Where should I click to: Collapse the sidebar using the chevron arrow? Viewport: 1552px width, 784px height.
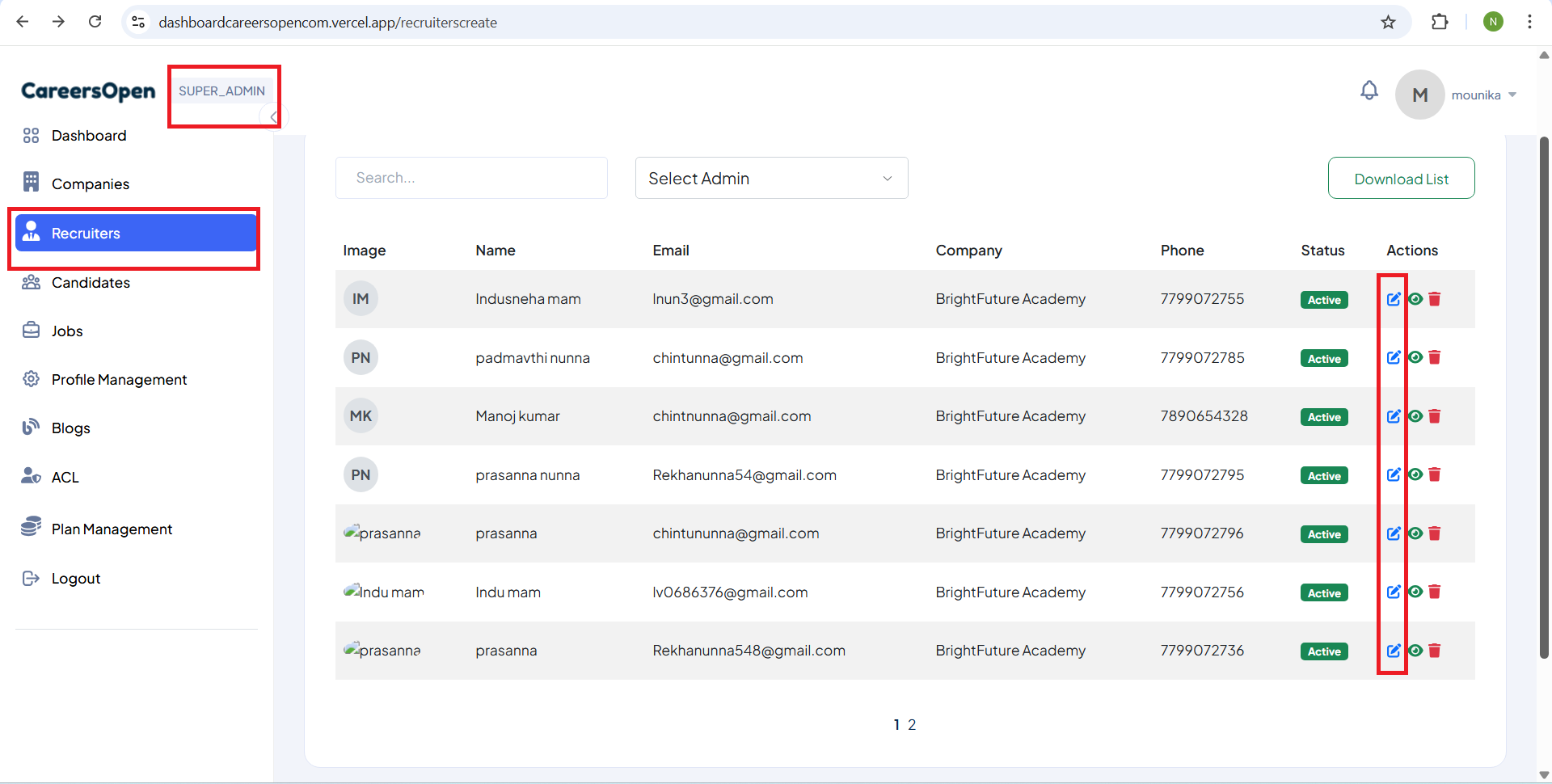coord(273,117)
